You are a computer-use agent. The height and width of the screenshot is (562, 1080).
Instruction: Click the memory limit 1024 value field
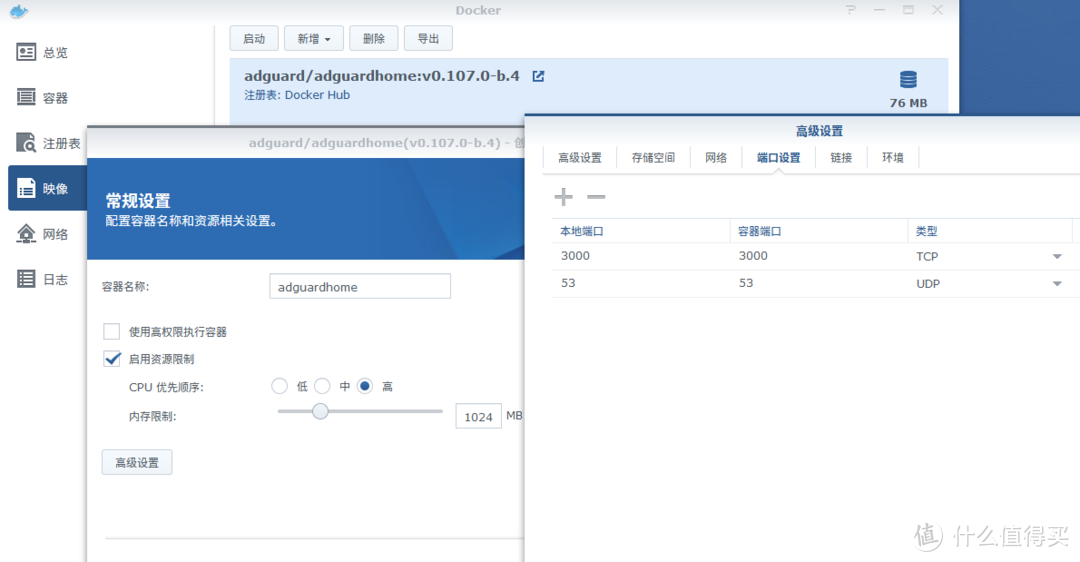coord(478,417)
